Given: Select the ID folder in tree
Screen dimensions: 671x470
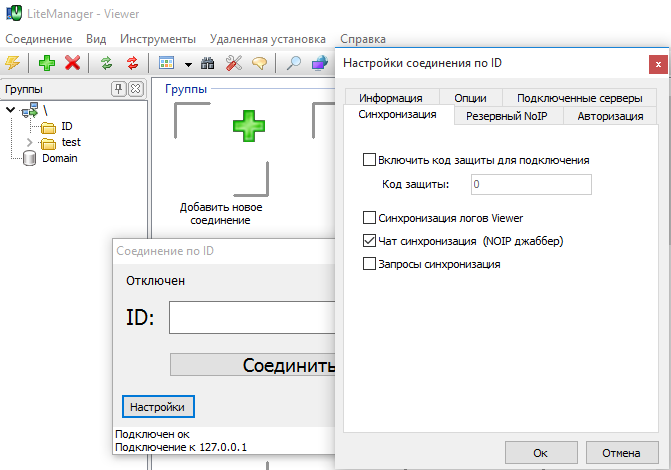Looking at the screenshot, I should (66, 126).
